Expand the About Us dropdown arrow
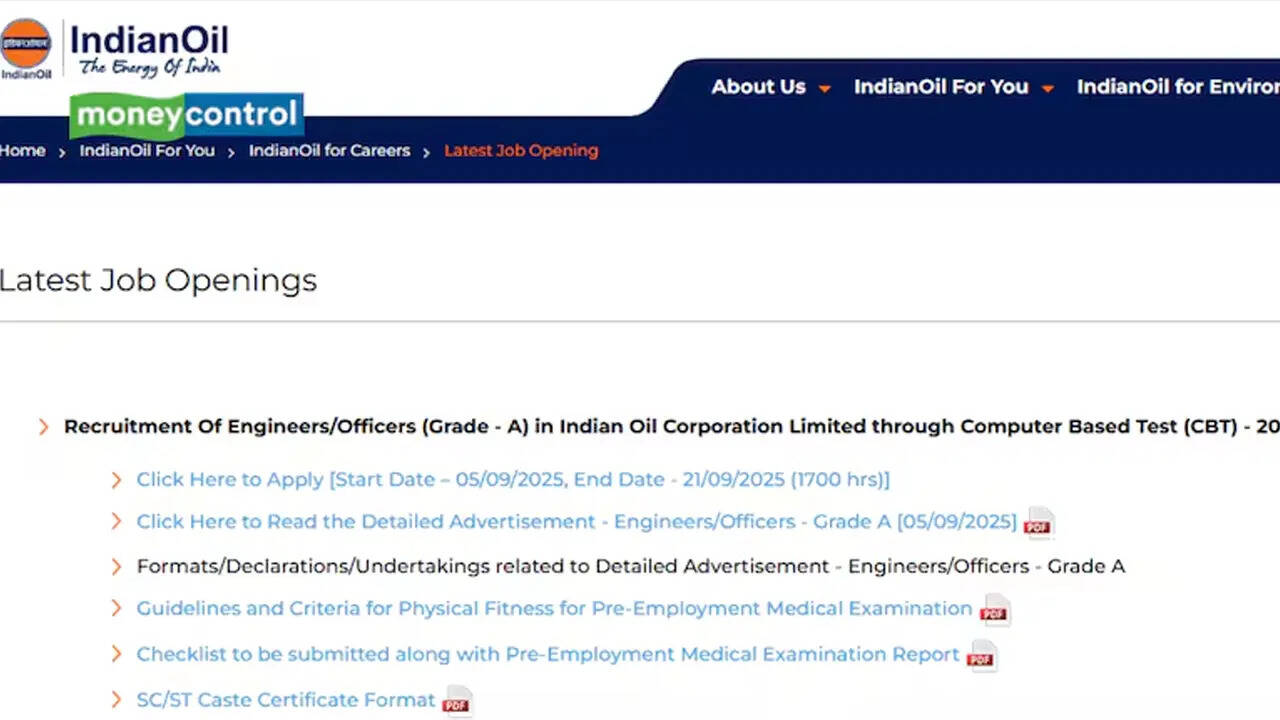 (x=825, y=89)
